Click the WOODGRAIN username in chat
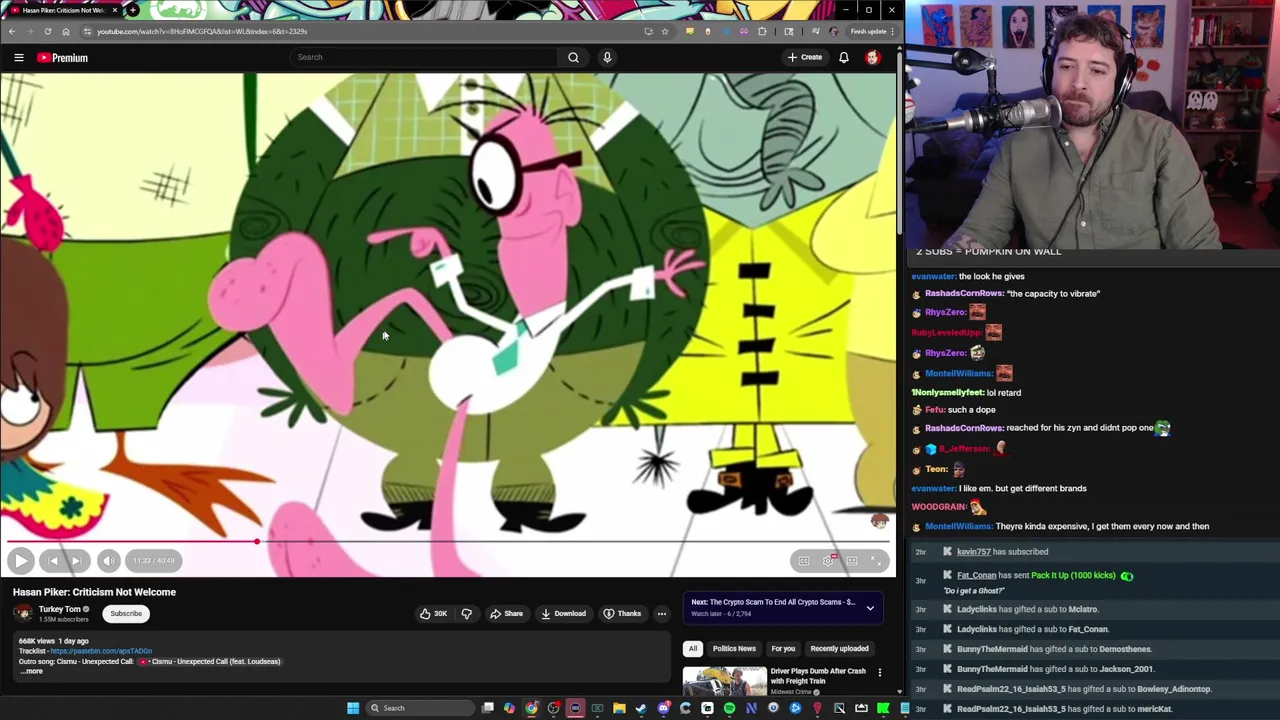This screenshot has height=720, width=1280. click(938, 507)
